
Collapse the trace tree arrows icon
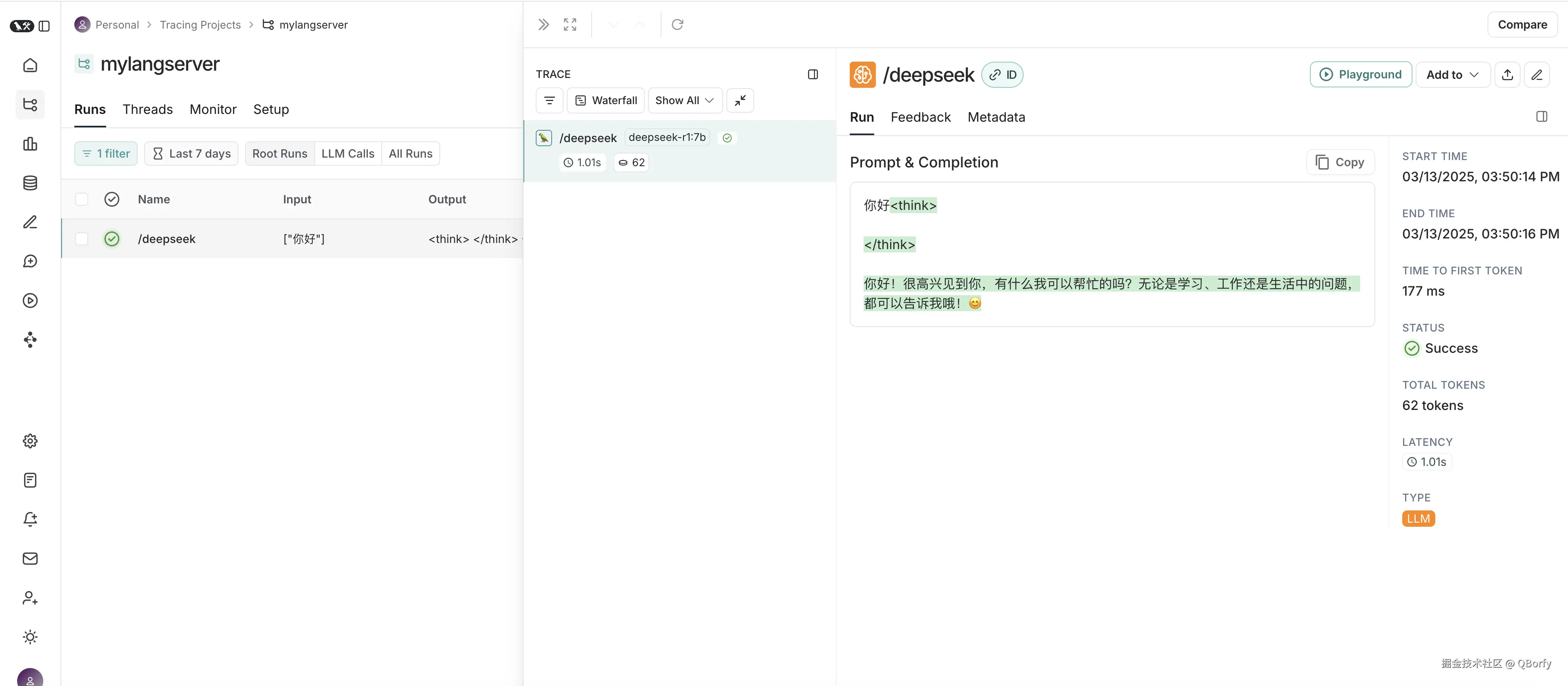click(x=740, y=100)
